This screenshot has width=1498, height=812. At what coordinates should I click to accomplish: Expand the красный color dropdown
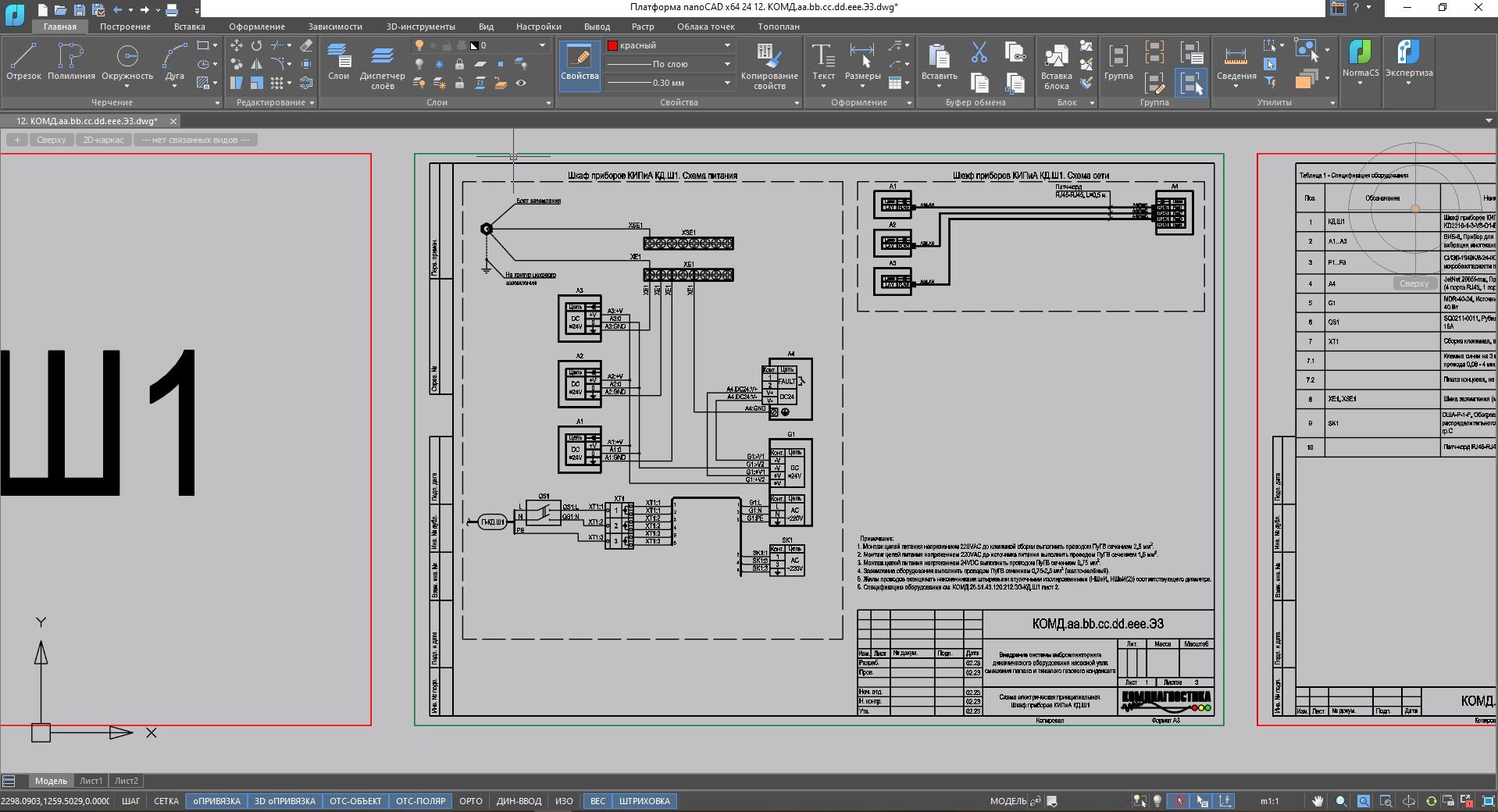(727, 45)
